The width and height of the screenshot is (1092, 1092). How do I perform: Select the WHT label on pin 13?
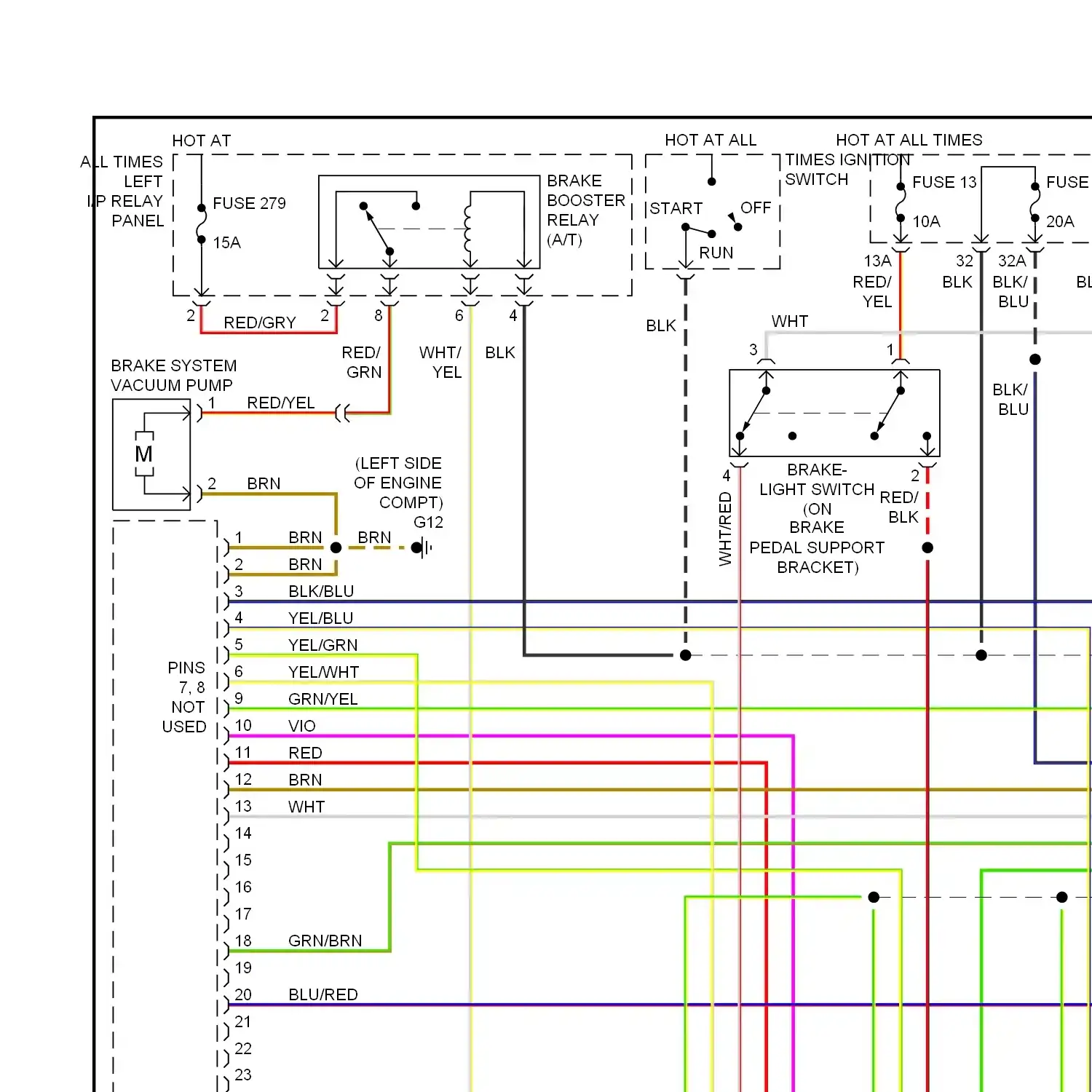(x=306, y=807)
